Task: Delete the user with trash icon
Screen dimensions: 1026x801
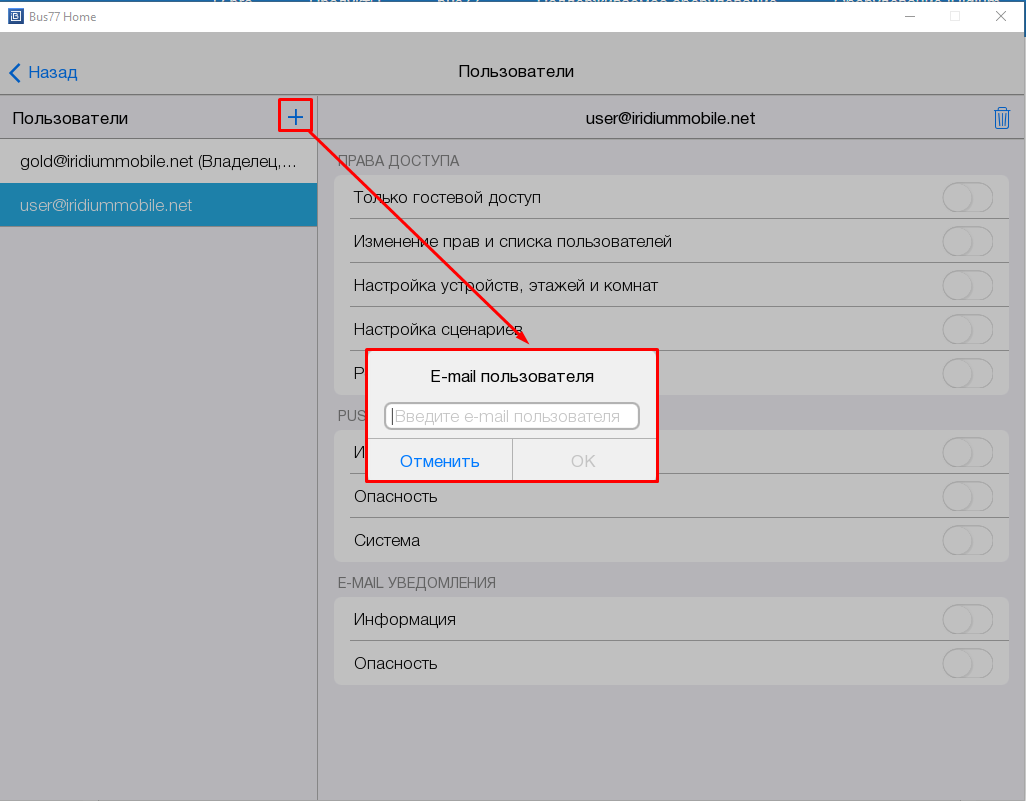Action: click(1001, 118)
